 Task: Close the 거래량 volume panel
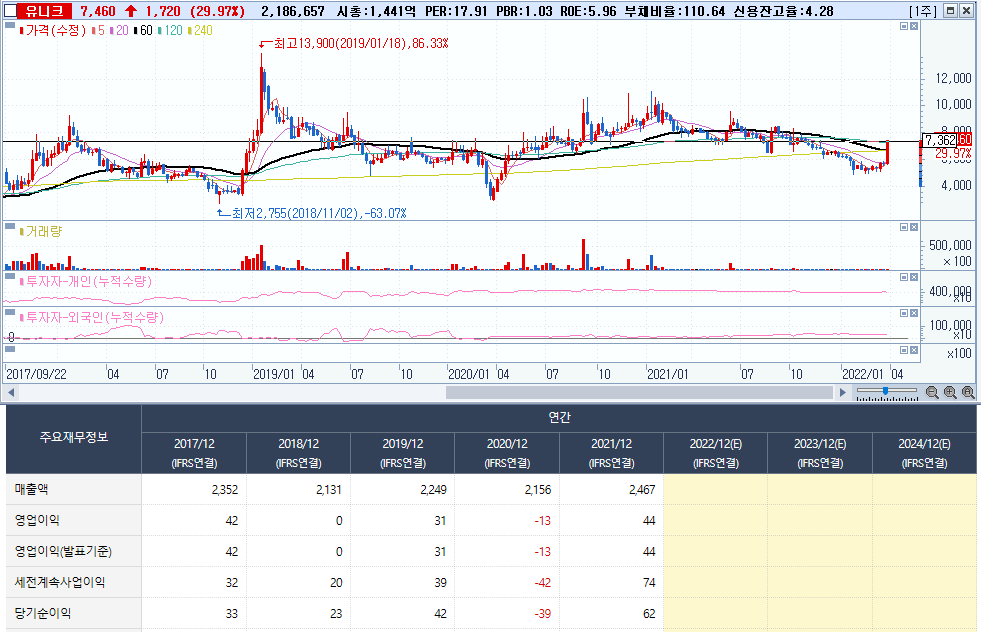(x=914, y=227)
